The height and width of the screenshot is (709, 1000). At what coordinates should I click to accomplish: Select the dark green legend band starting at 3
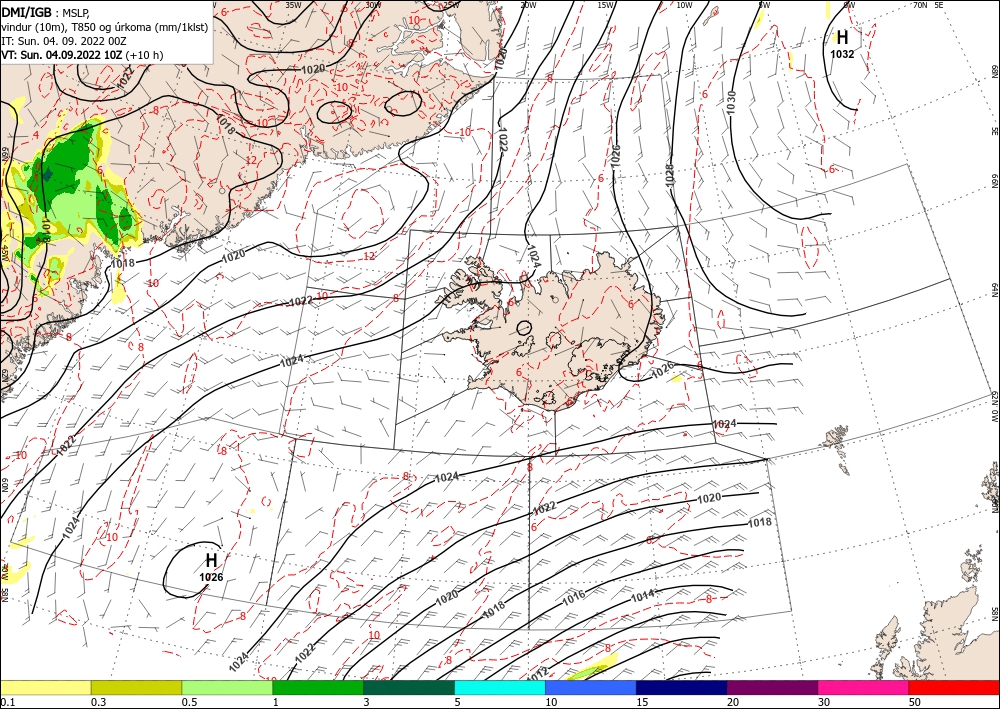click(x=409, y=687)
